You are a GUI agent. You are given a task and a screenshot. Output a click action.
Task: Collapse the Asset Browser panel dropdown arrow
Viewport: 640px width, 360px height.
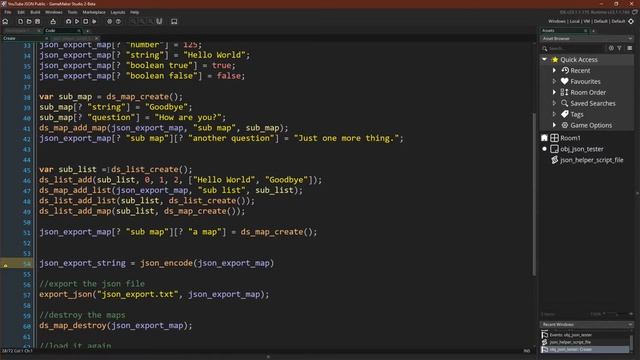pos(630,38)
